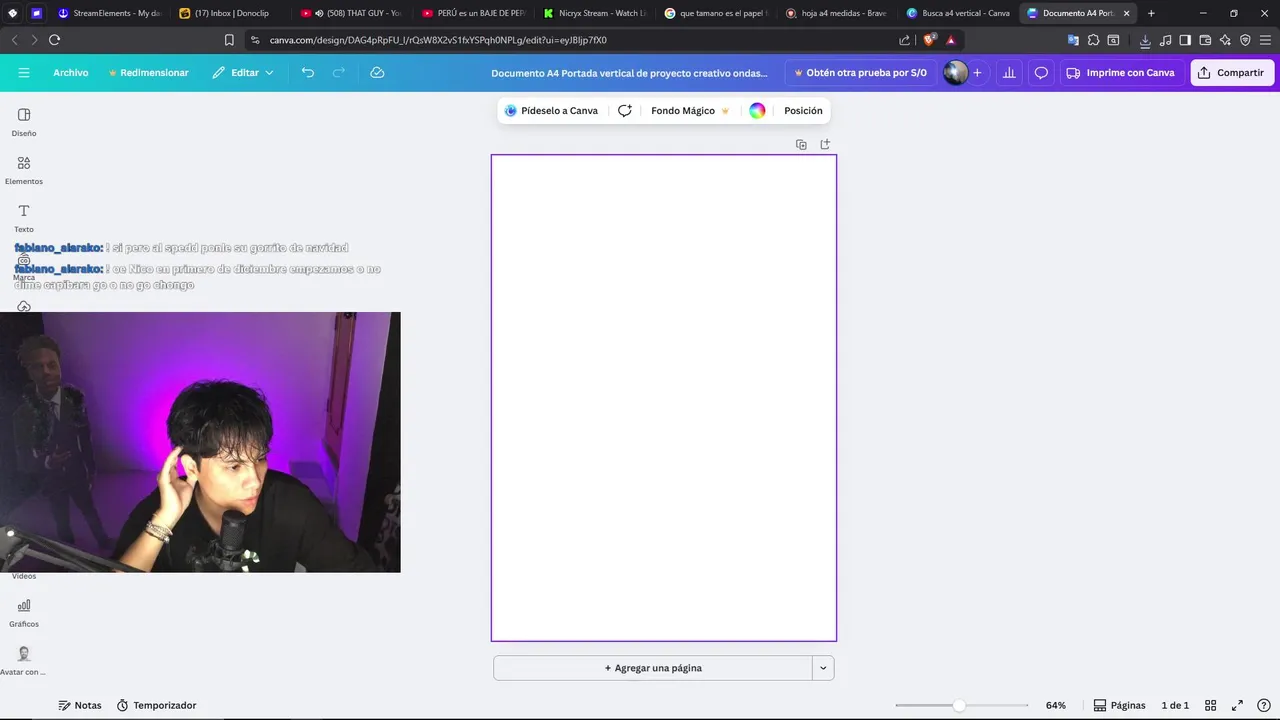Switch to the Busca a4 vertical Canva tab
Viewport: 1280px width, 720px height.
click(x=958, y=13)
